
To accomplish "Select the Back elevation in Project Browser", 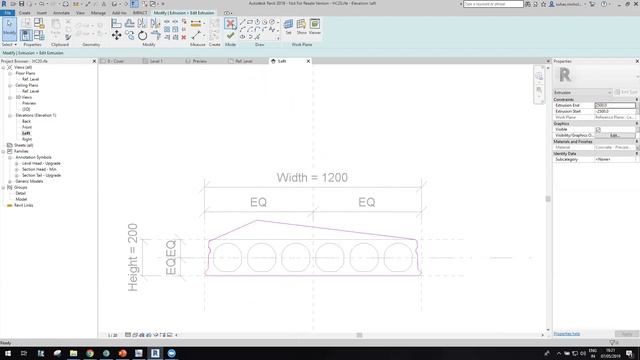I will [26, 121].
